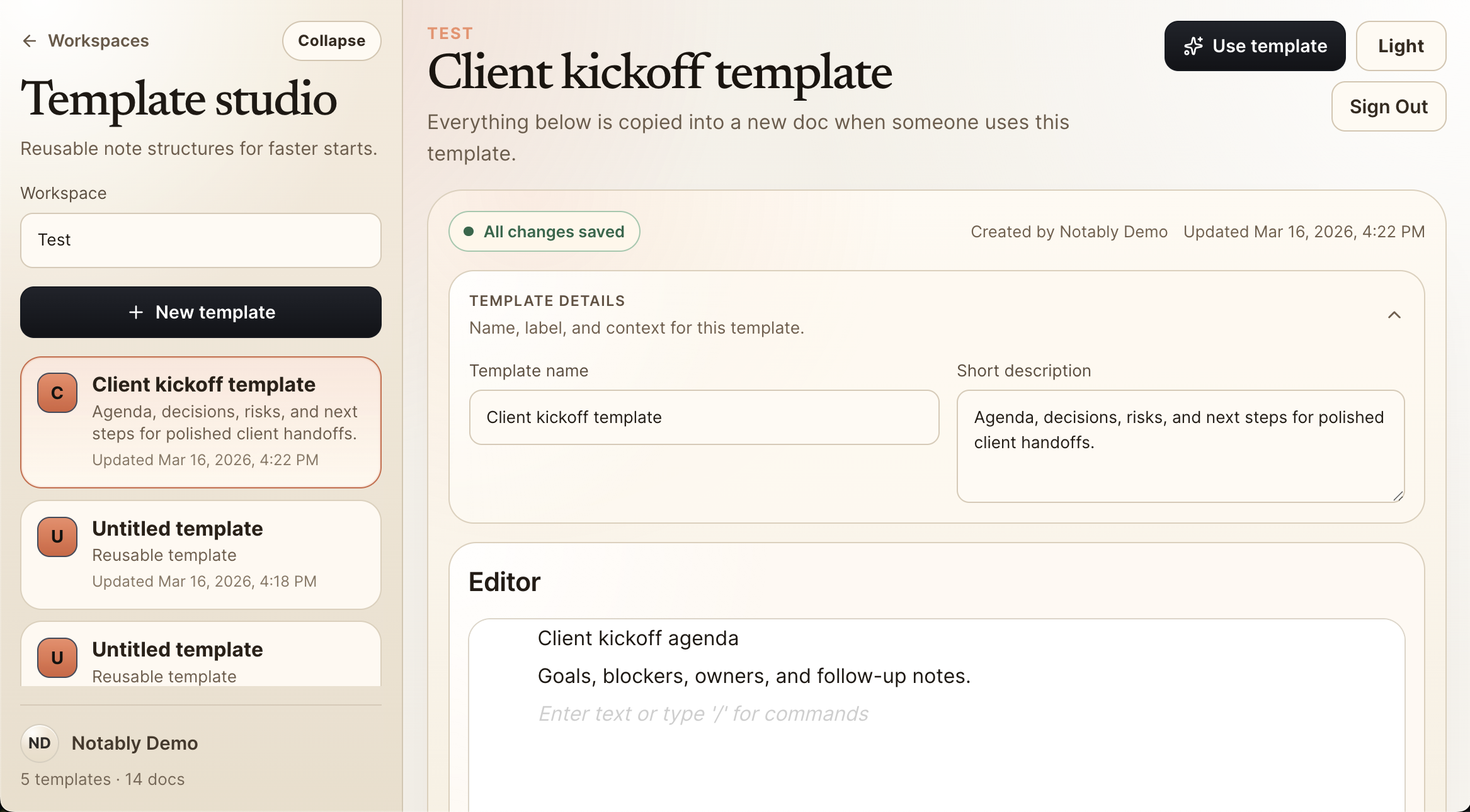Click the ND avatar for Notably Demo
Screen dimensions: 1470x812
click(x=39, y=743)
